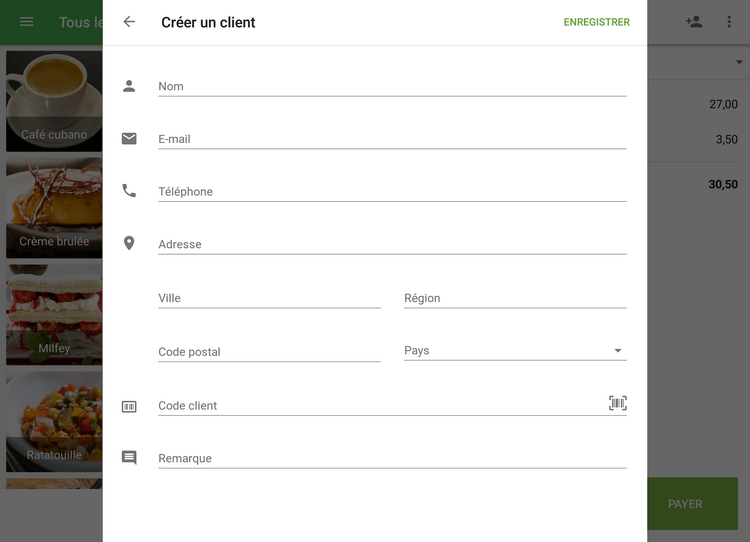The image size is (750, 542).
Task: Select the Café cubano item thumbnail
Action: click(x=54, y=101)
